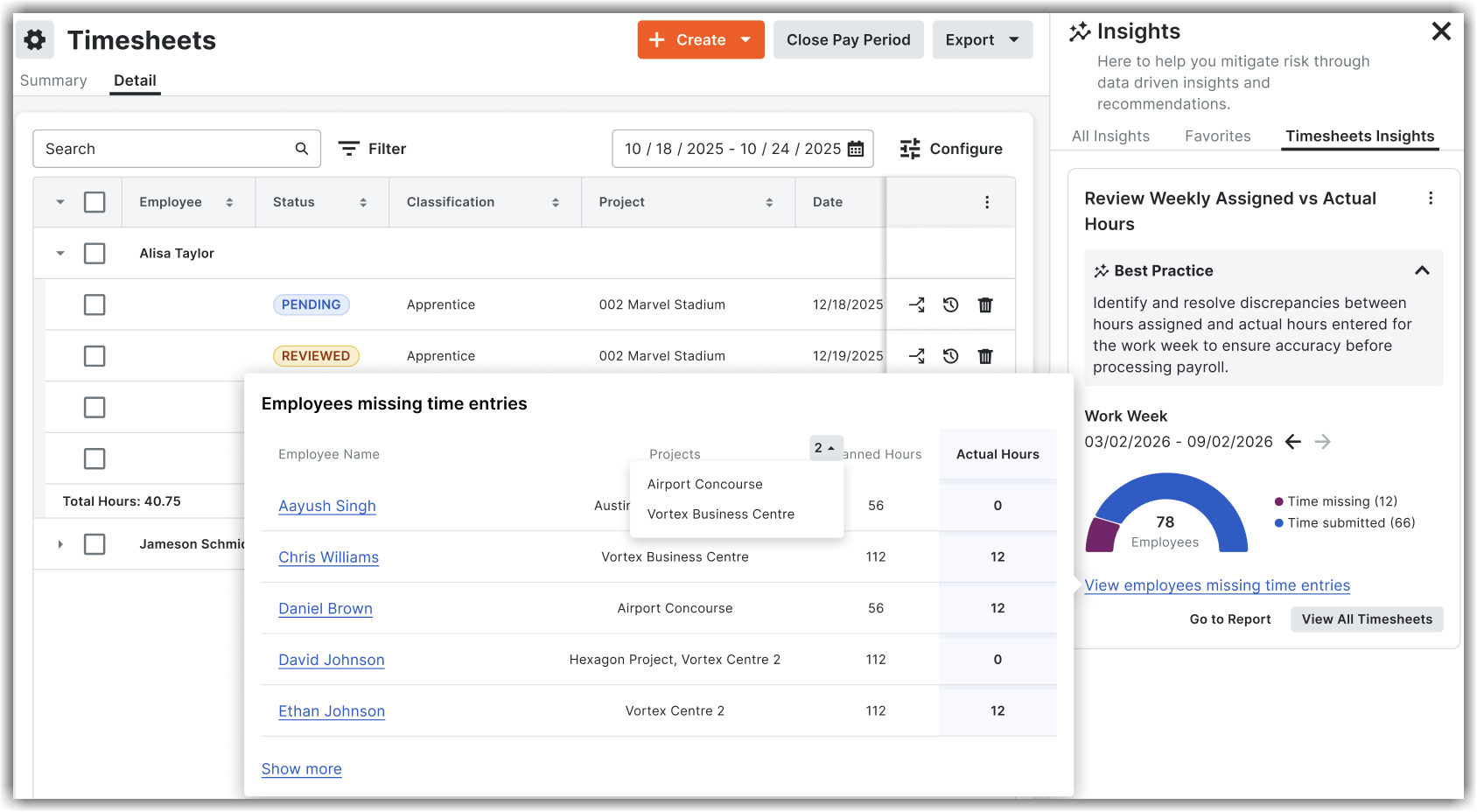Open the Configure columns panel
Image resolution: width=1477 pixels, height=812 pixels.
click(x=950, y=149)
